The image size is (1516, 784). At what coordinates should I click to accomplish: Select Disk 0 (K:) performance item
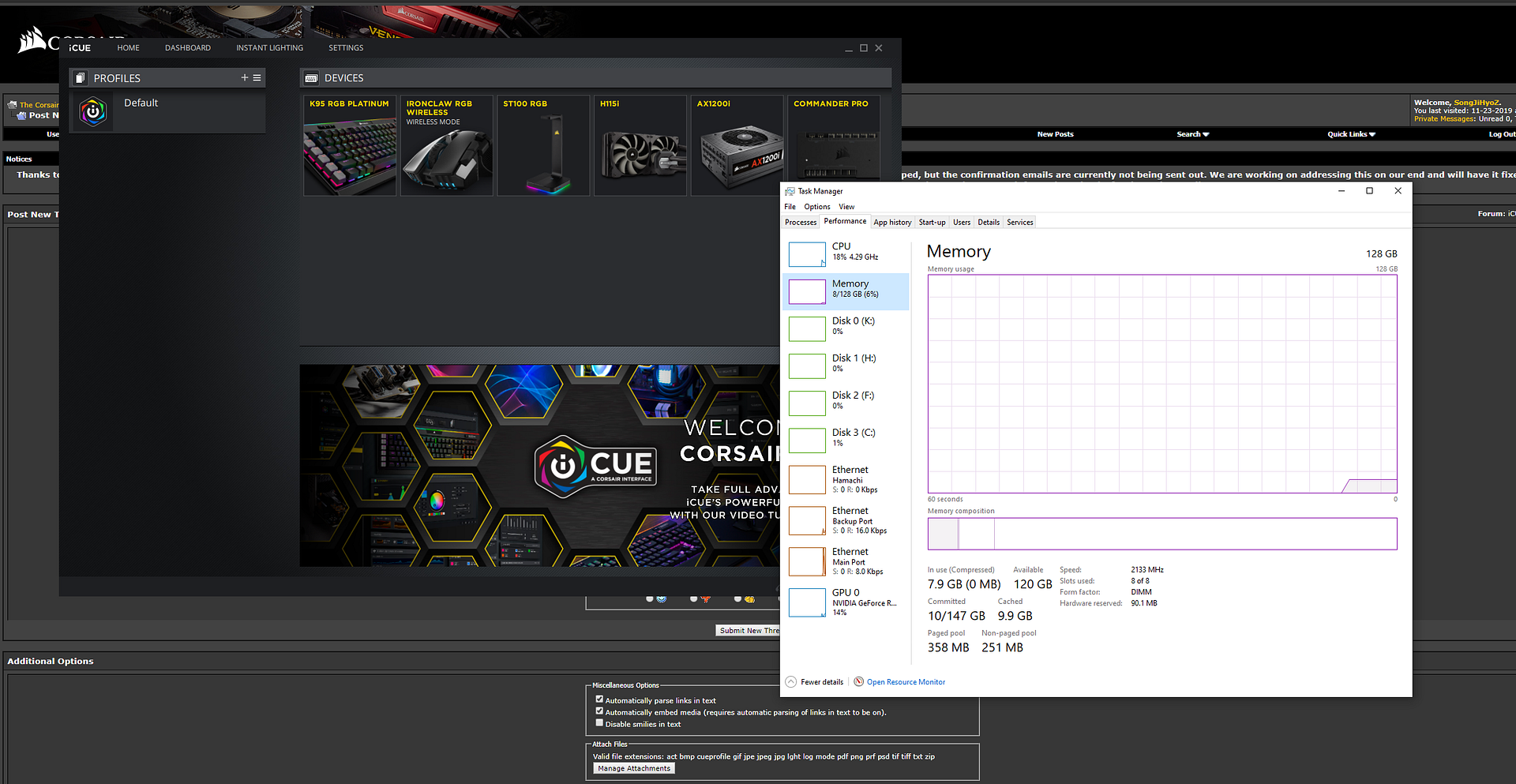(x=846, y=328)
